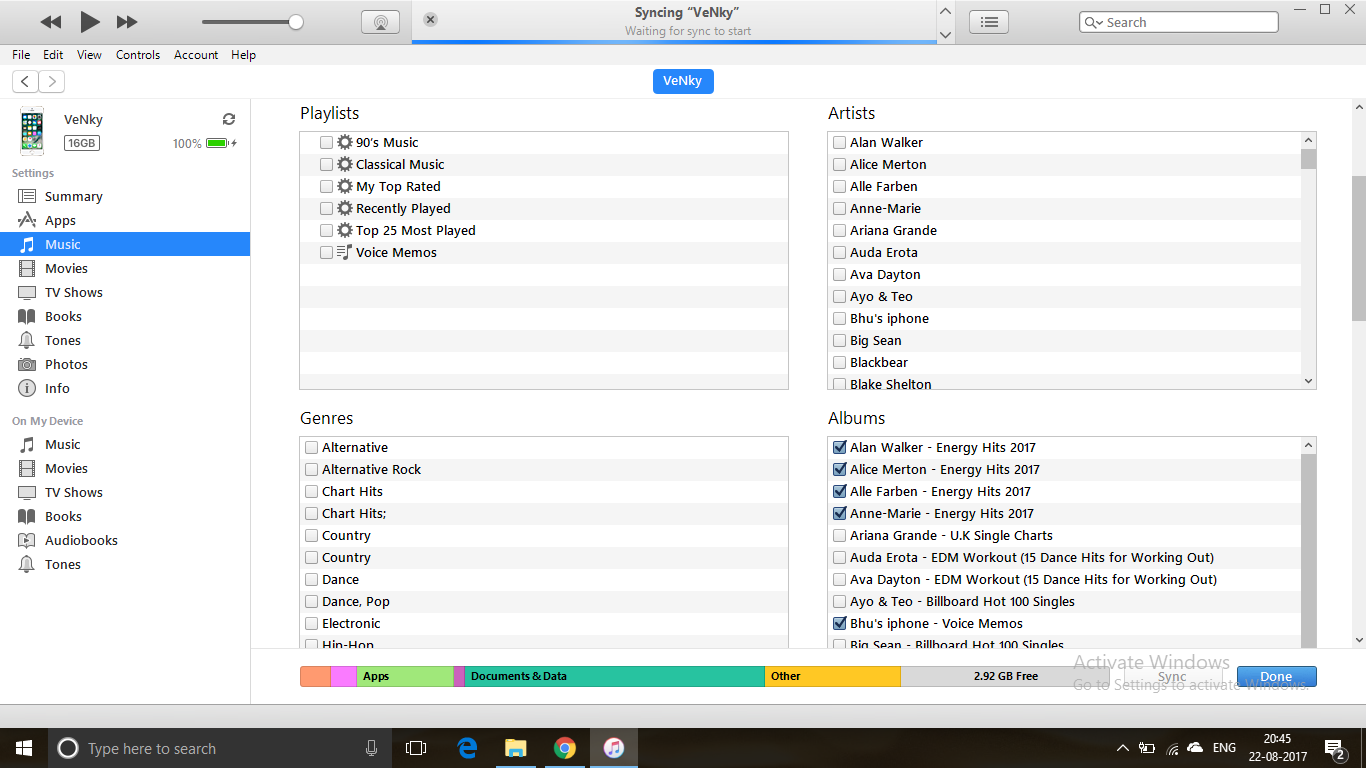The height and width of the screenshot is (768, 1366).
Task: Go forward with the right arrow button
Action: [52, 82]
